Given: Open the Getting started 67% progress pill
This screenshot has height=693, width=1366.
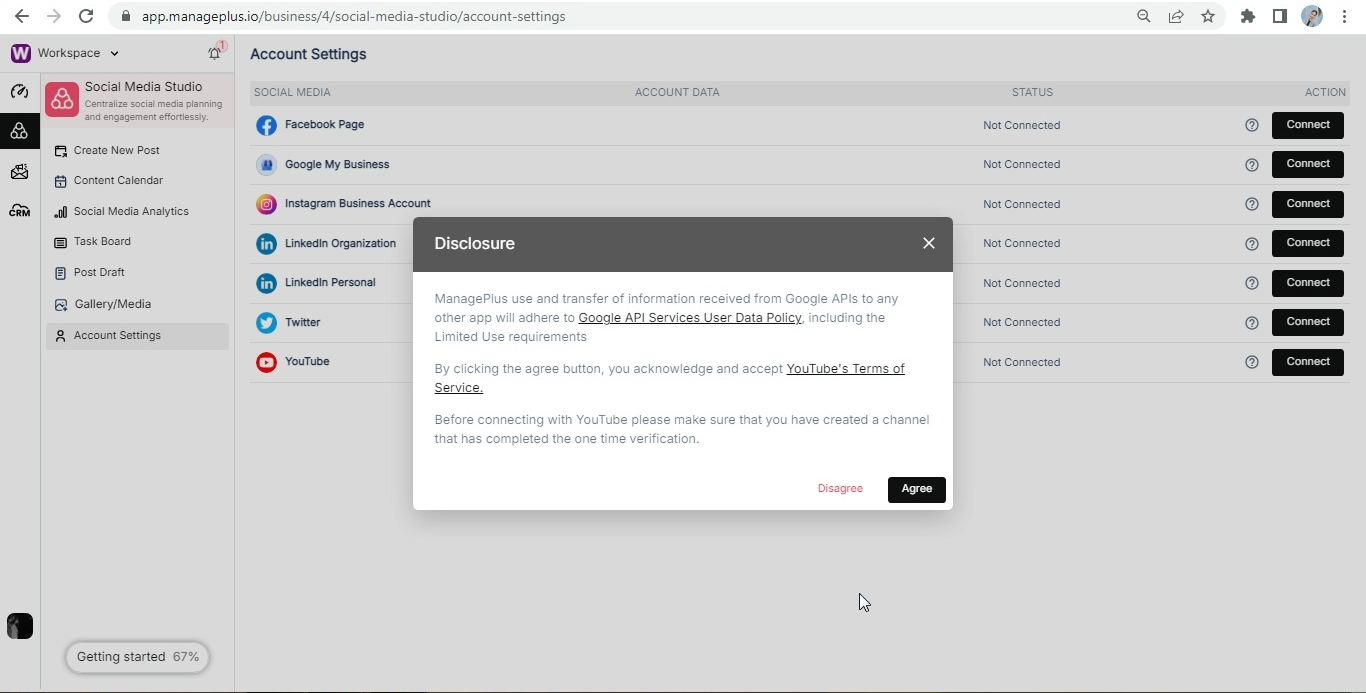Looking at the screenshot, I should pos(137,657).
